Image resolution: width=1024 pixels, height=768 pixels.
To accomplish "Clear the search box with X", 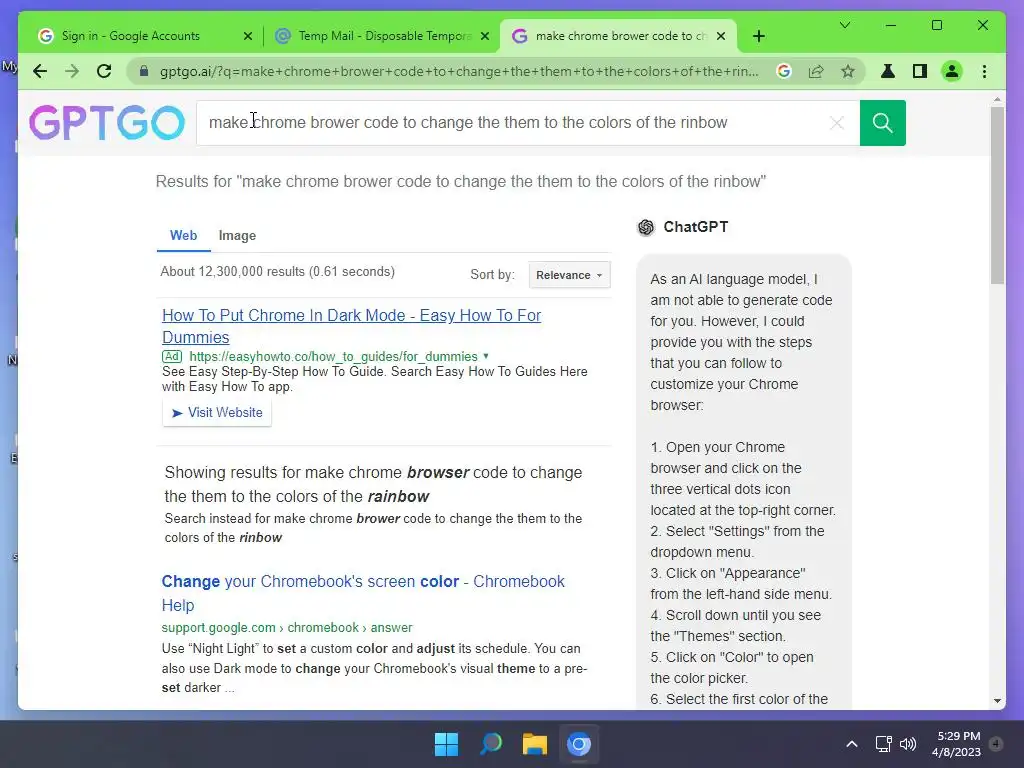I will (837, 123).
